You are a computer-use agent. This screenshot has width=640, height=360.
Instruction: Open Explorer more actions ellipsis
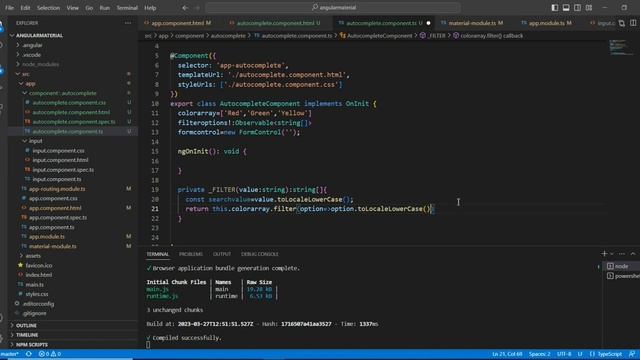tap(128, 23)
